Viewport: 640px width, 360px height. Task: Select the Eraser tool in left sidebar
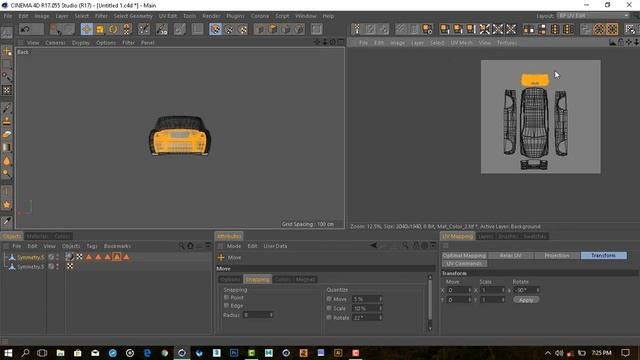click(x=7, y=134)
